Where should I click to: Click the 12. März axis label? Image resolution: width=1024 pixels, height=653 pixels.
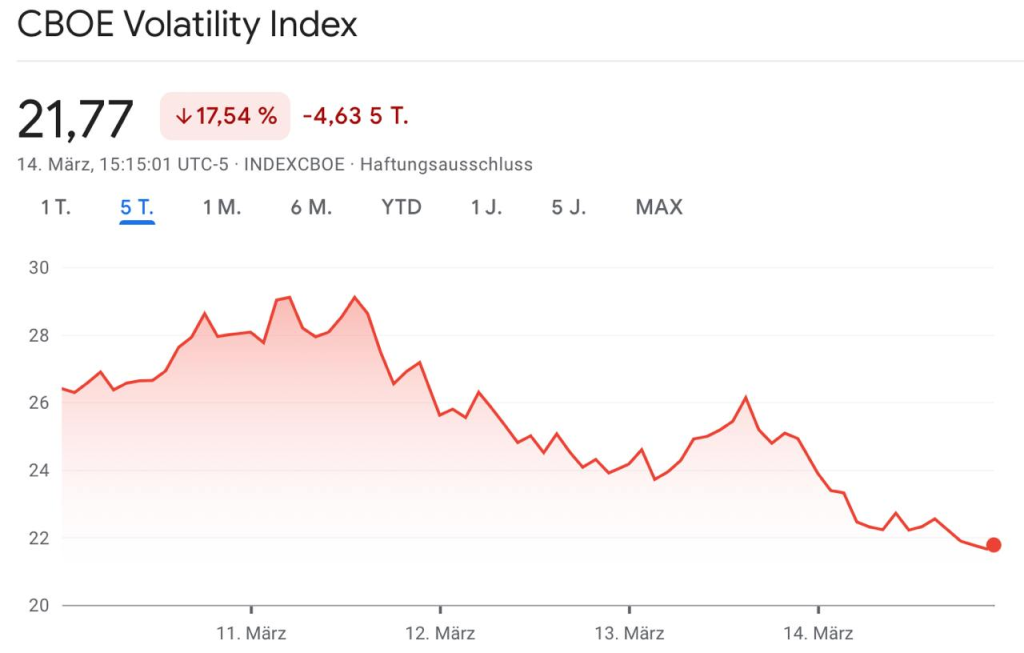coord(440,633)
